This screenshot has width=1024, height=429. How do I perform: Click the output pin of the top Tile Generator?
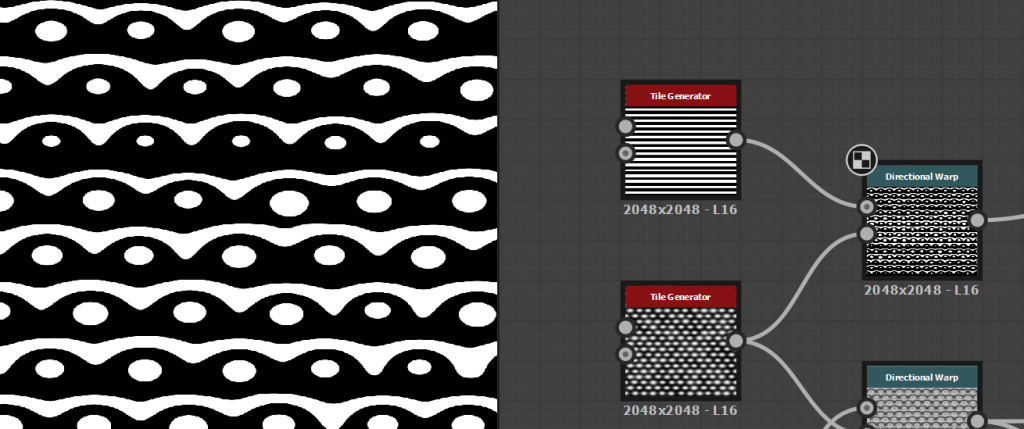[736, 140]
